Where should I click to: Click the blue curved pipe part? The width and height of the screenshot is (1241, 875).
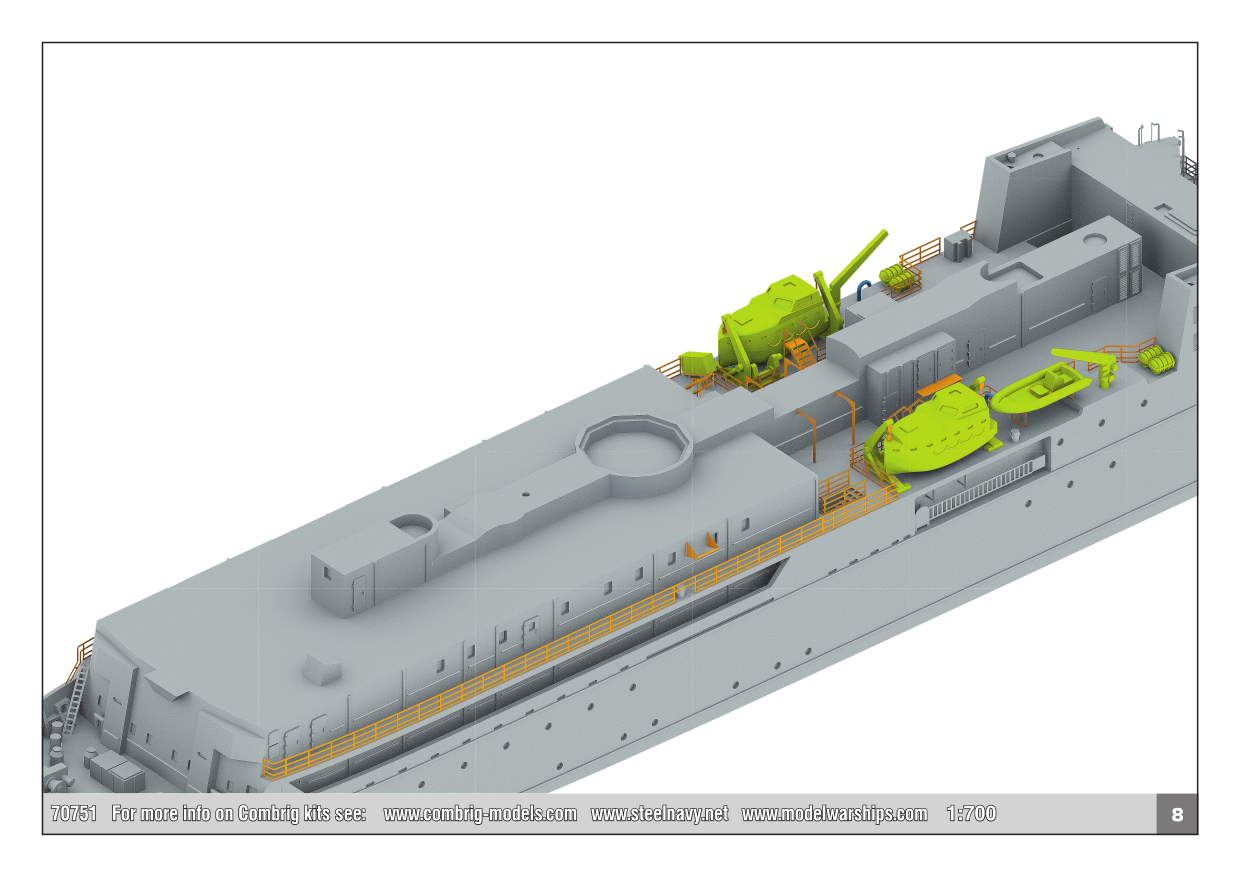pyautogui.click(x=863, y=288)
